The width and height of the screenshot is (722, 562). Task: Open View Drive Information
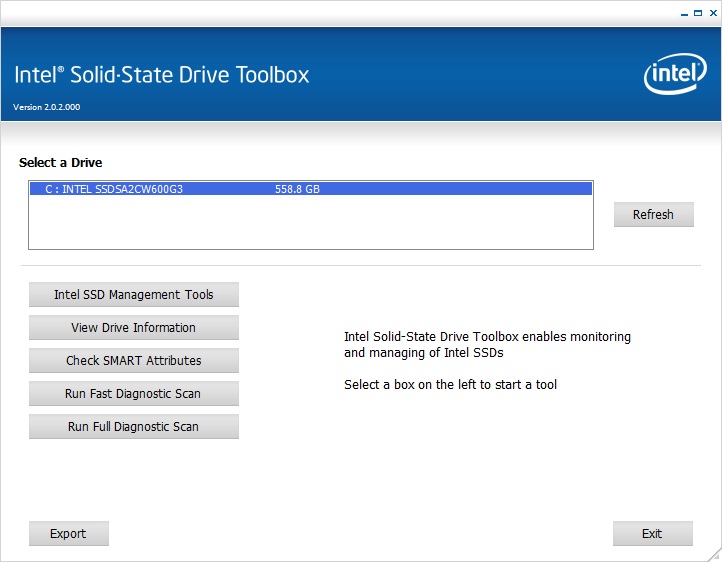pos(134,328)
